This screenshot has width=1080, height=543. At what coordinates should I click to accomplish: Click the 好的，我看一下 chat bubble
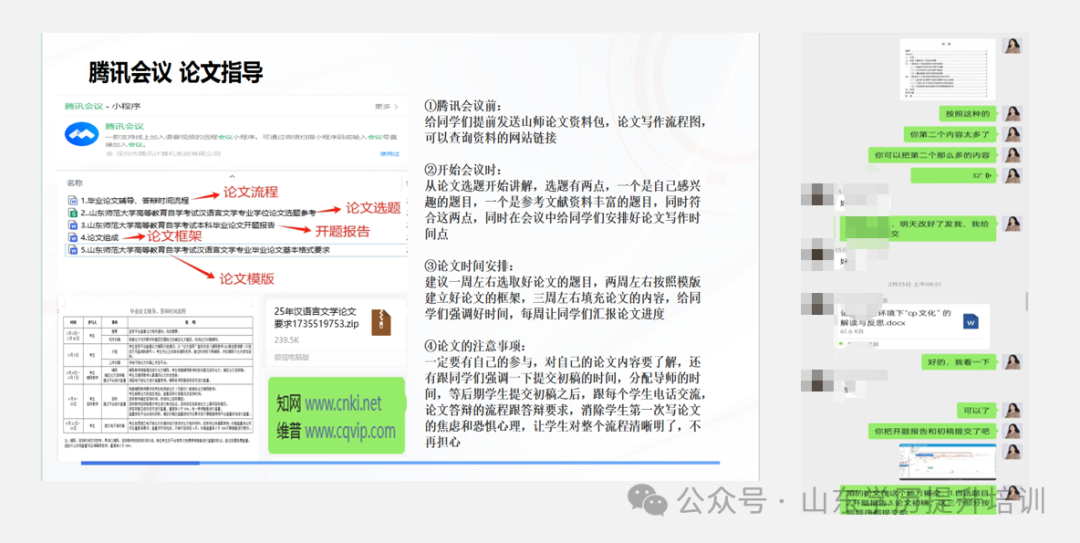point(959,362)
